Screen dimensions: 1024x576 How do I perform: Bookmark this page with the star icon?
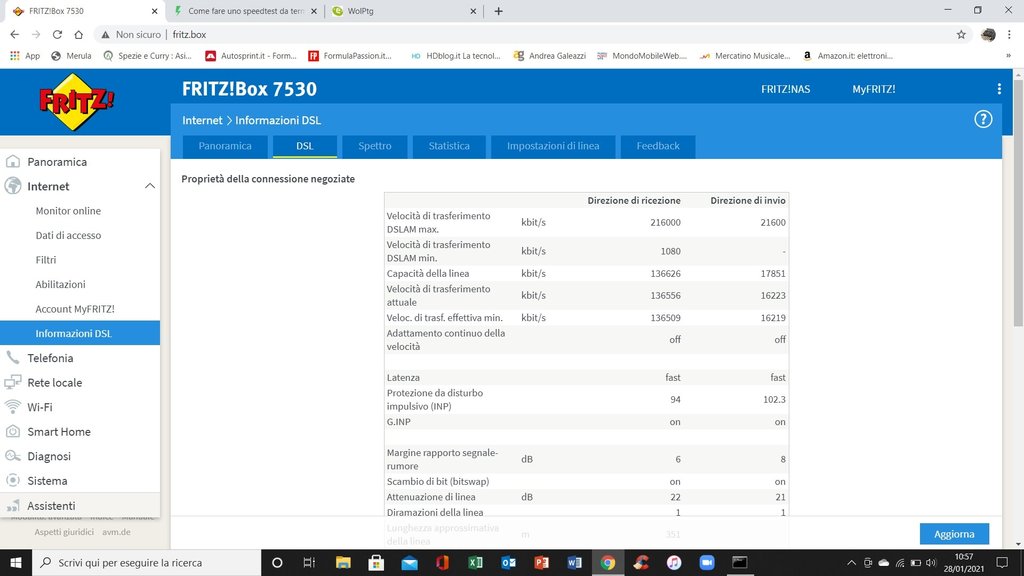961,35
